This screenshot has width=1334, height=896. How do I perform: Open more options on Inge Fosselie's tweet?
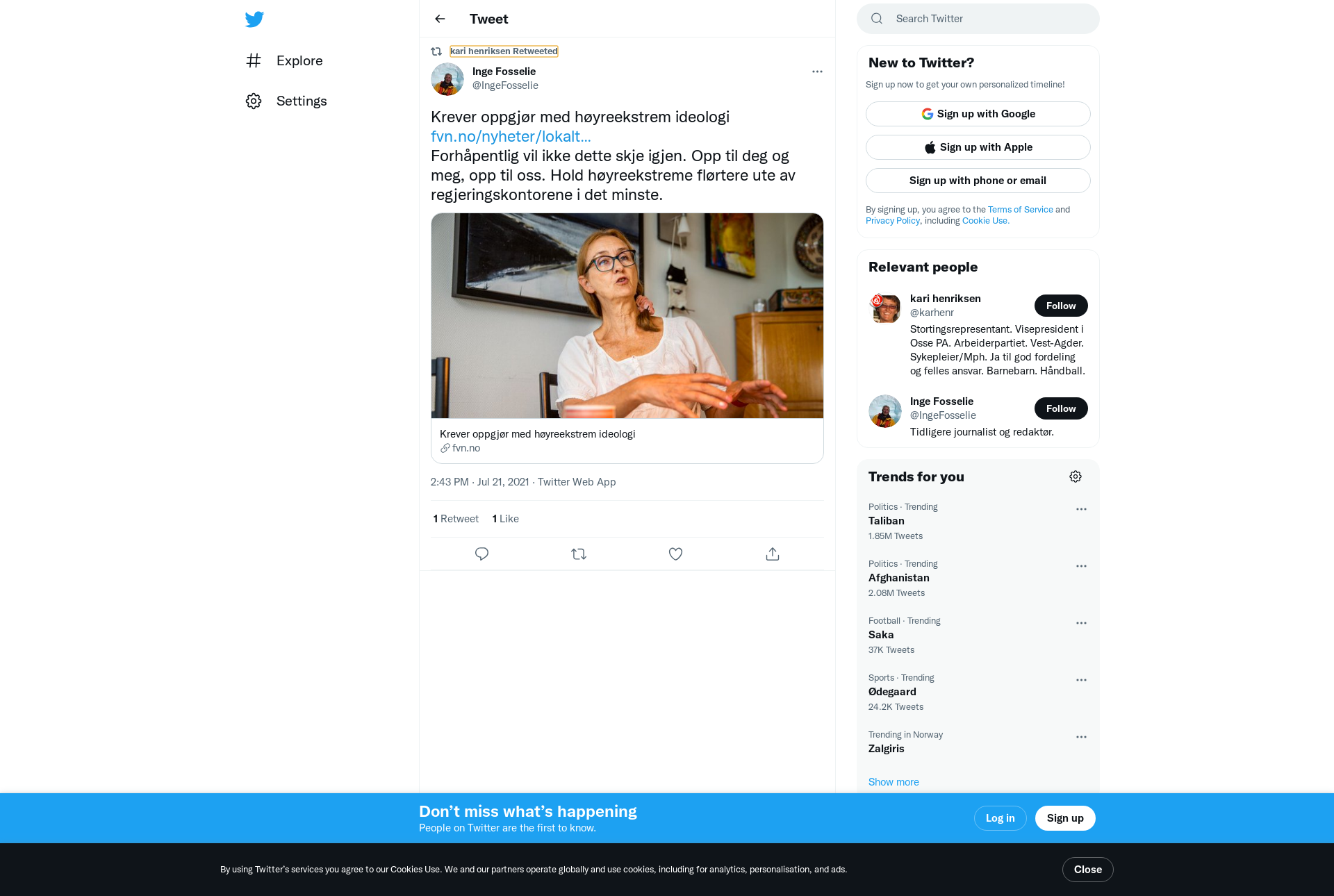coord(817,72)
